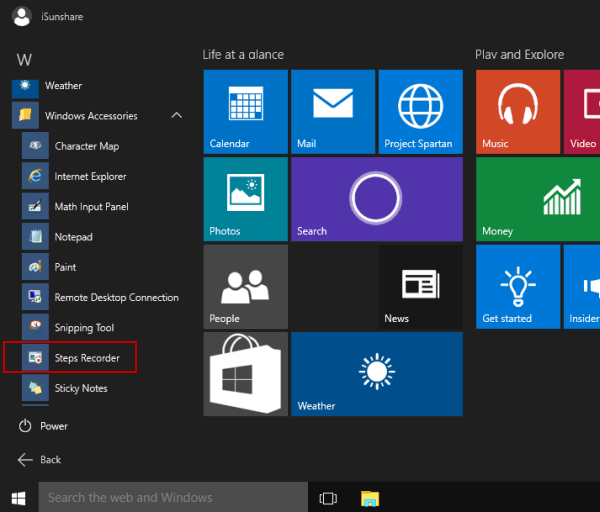Click the Windows Accessories chevron arrow

[x=177, y=116]
